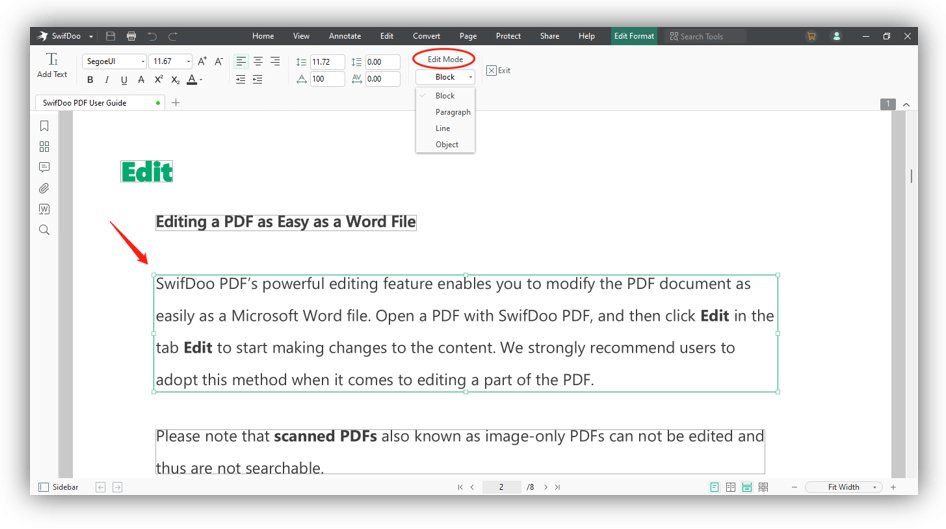This screenshot has height=529, width=946.
Task: Go to the previous page
Action: (472, 487)
